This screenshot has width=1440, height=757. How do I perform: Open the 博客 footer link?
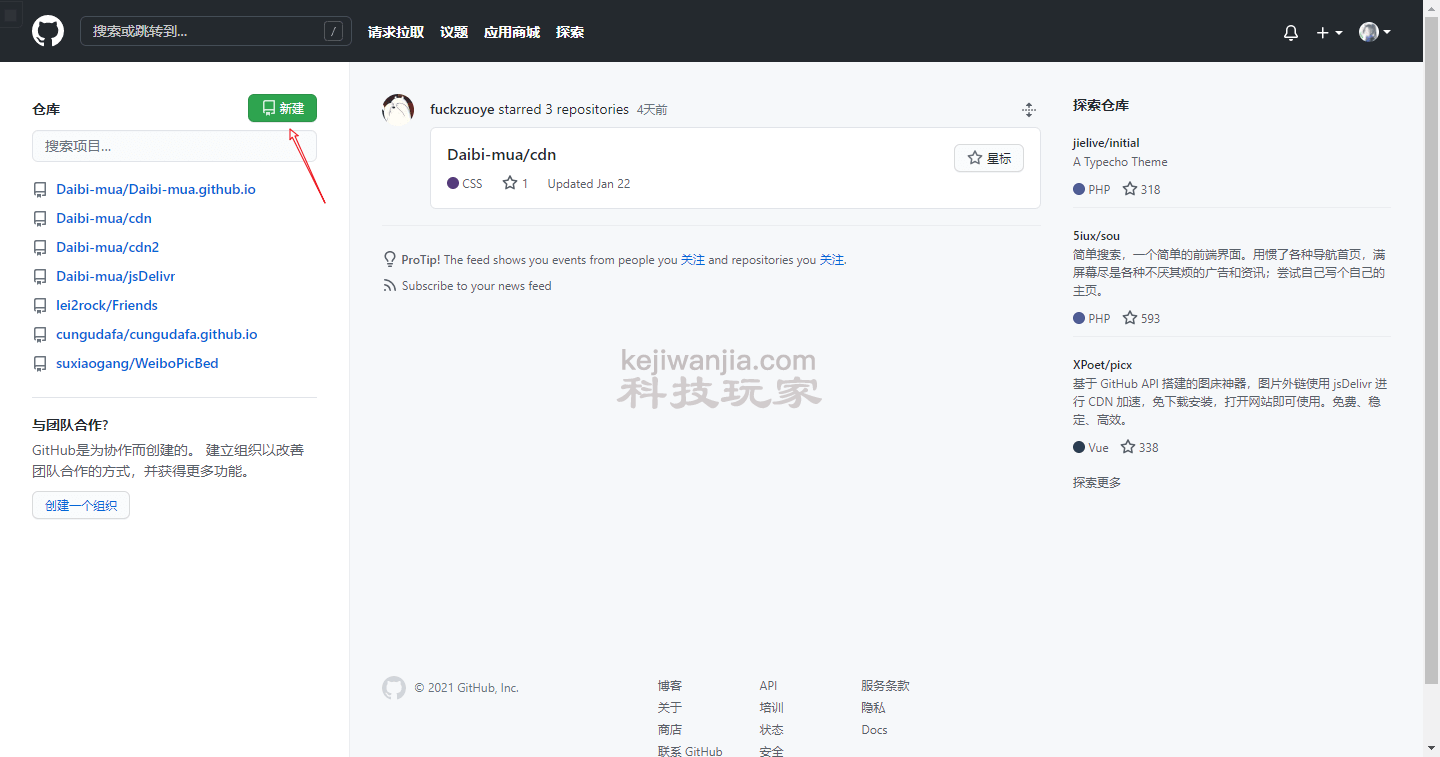tap(670, 686)
